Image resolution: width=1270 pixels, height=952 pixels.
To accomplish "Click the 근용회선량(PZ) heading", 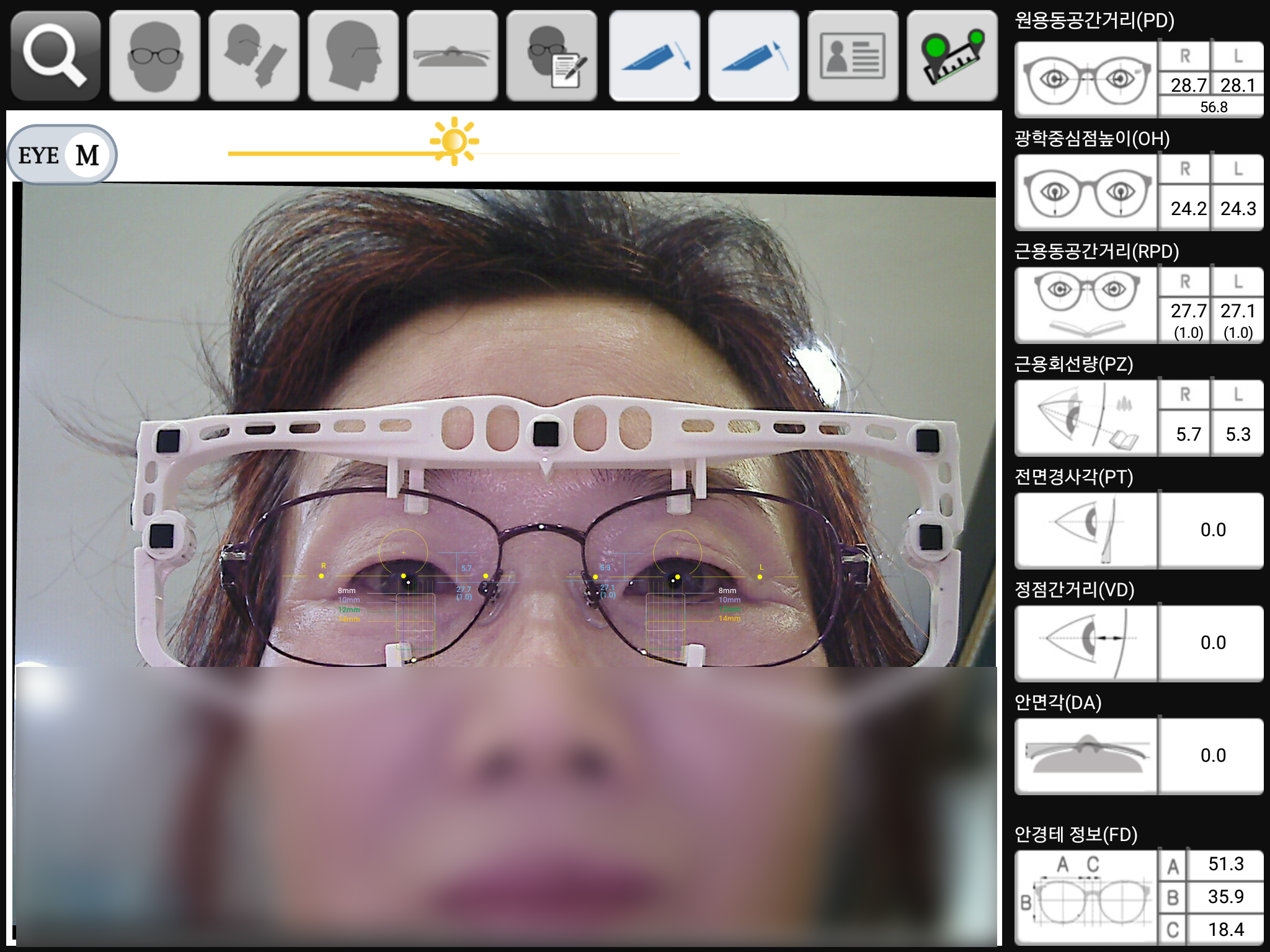I will 1073,364.
